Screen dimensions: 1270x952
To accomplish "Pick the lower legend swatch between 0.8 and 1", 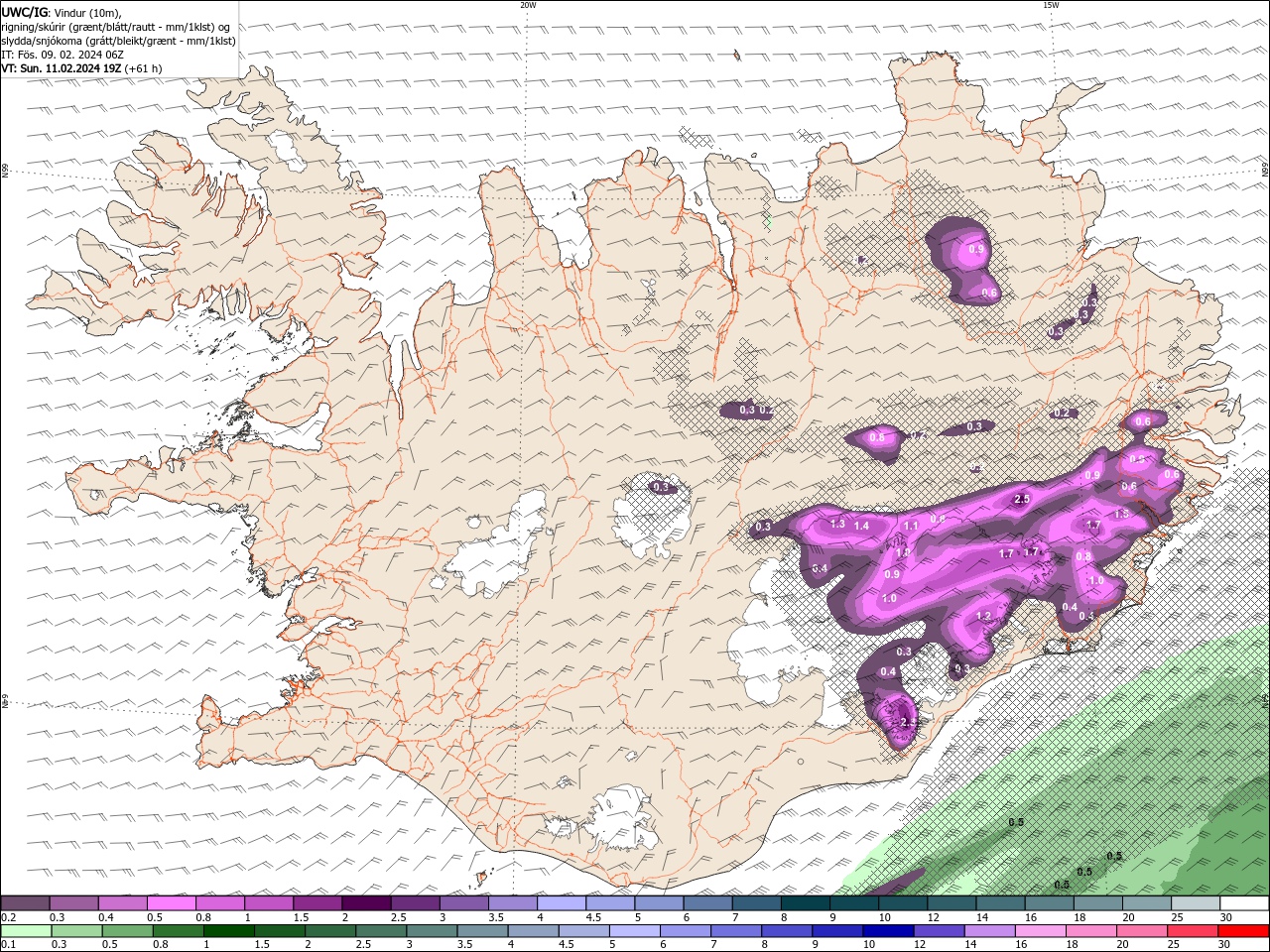I will coord(178,931).
